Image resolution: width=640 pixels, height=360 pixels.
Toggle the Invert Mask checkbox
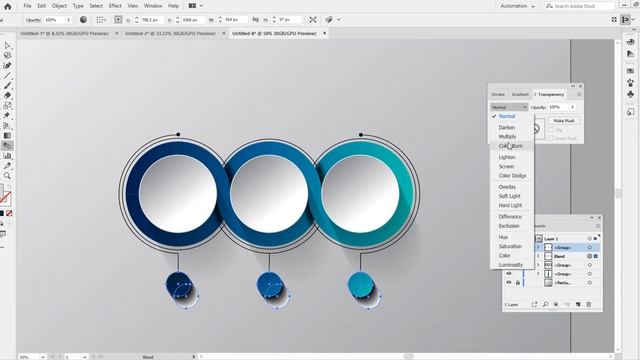551,138
